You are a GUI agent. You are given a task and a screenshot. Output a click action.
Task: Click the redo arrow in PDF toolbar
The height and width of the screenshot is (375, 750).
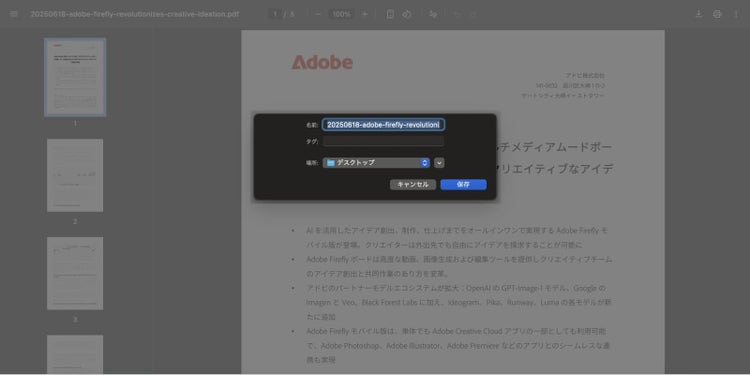473,14
